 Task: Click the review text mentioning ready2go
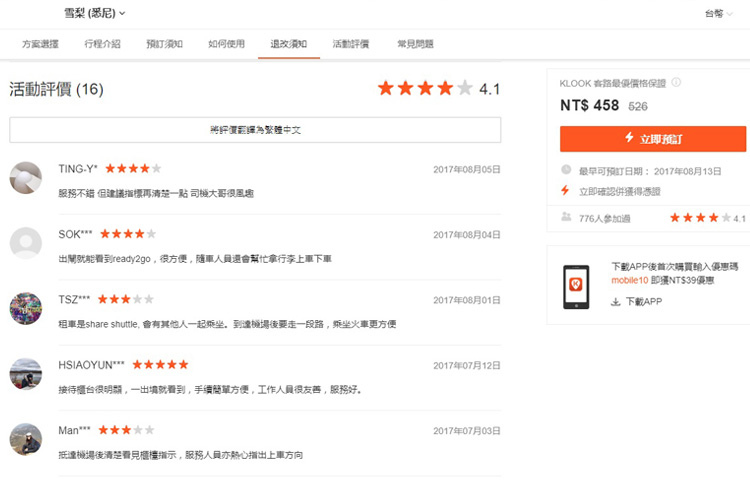(195, 259)
